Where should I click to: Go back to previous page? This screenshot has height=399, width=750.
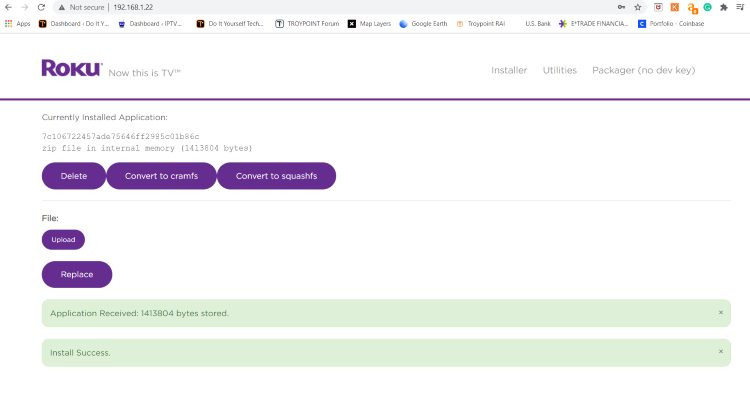coord(8,7)
